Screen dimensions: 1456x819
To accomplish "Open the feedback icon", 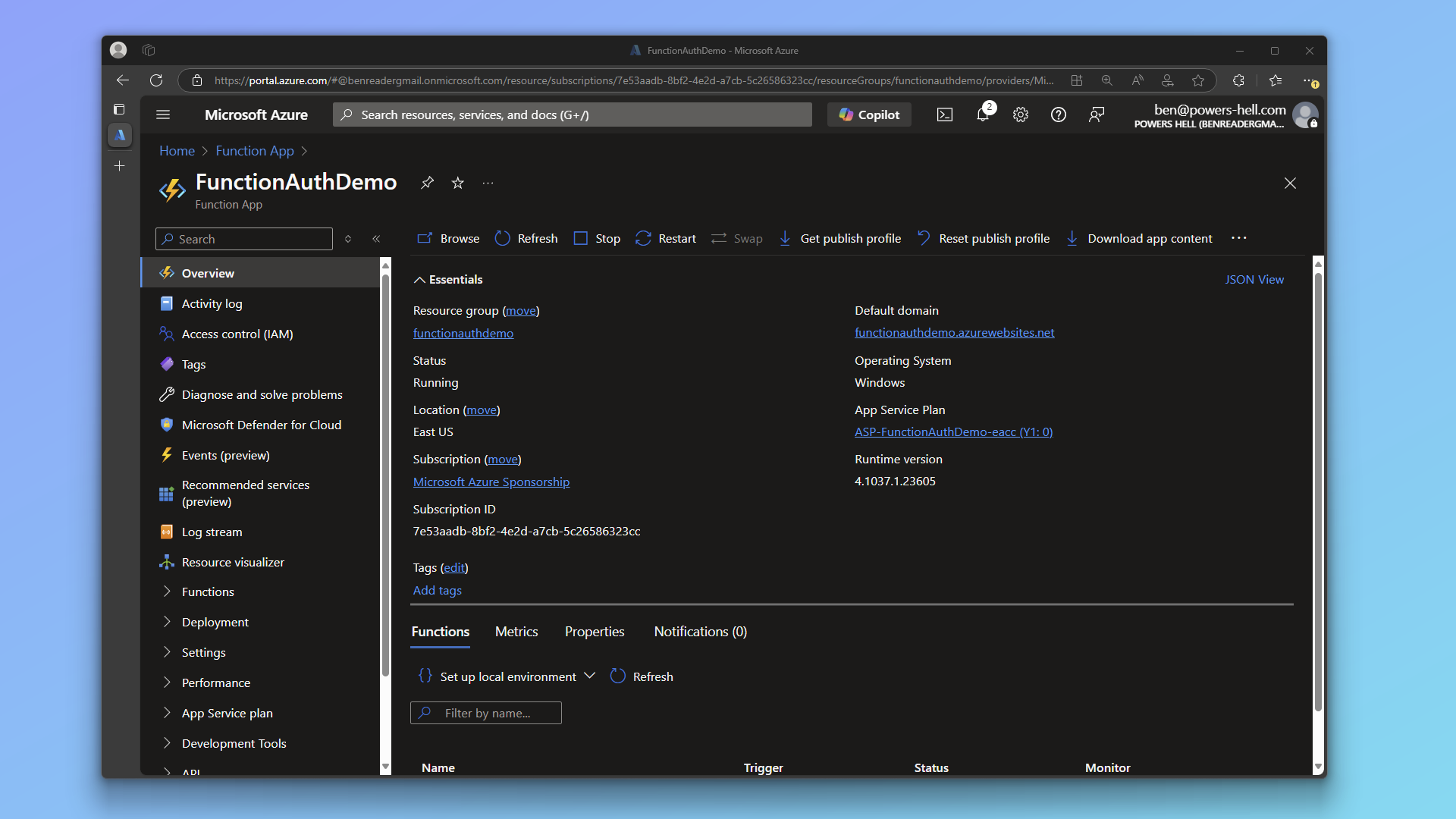I will pos(1097,115).
